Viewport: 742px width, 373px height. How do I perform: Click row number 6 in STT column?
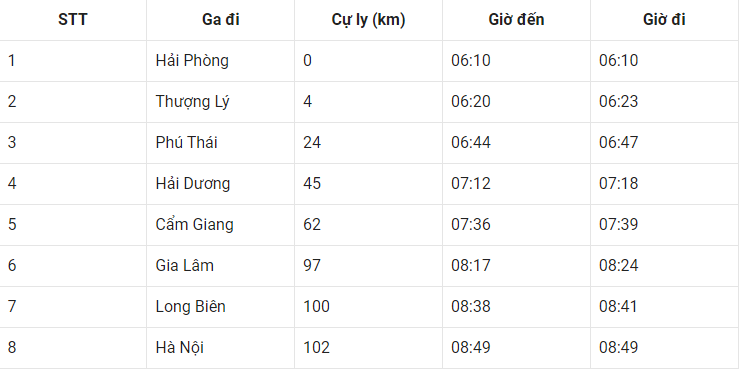pyautogui.click(x=12, y=266)
